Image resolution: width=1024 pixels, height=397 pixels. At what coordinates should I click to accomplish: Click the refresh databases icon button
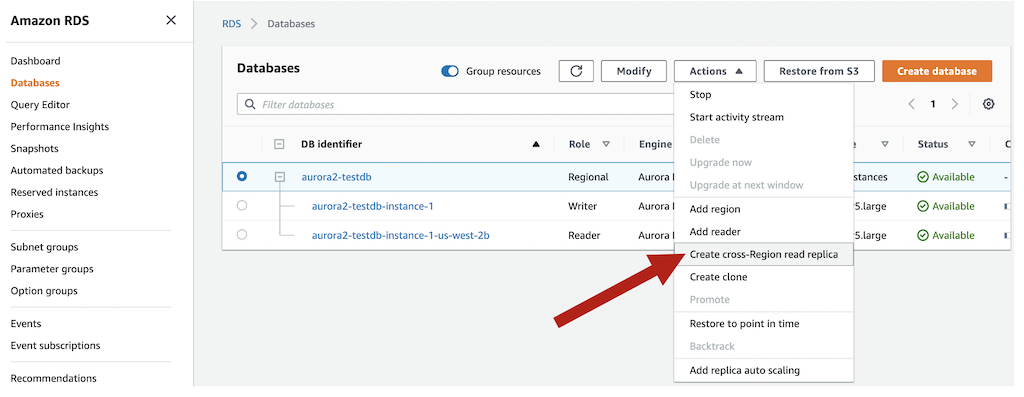pyautogui.click(x=576, y=71)
